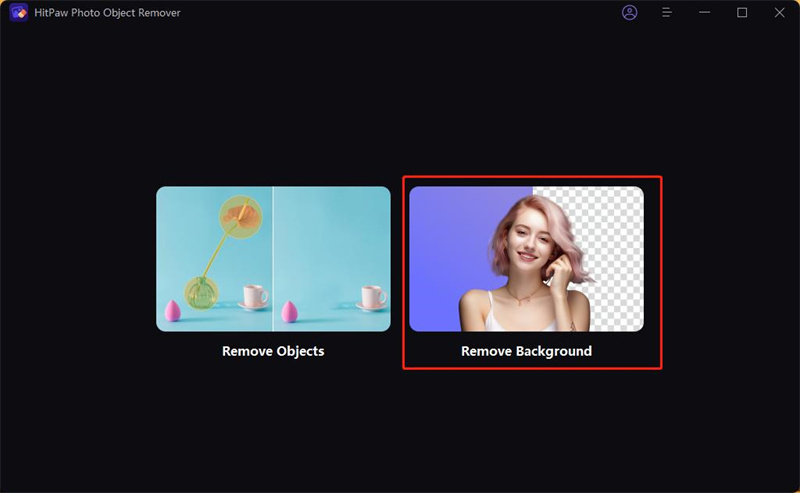Screen dimensions: 800x493
Task: Click the highlighted green vase in the preview
Action: tap(201, 293)
